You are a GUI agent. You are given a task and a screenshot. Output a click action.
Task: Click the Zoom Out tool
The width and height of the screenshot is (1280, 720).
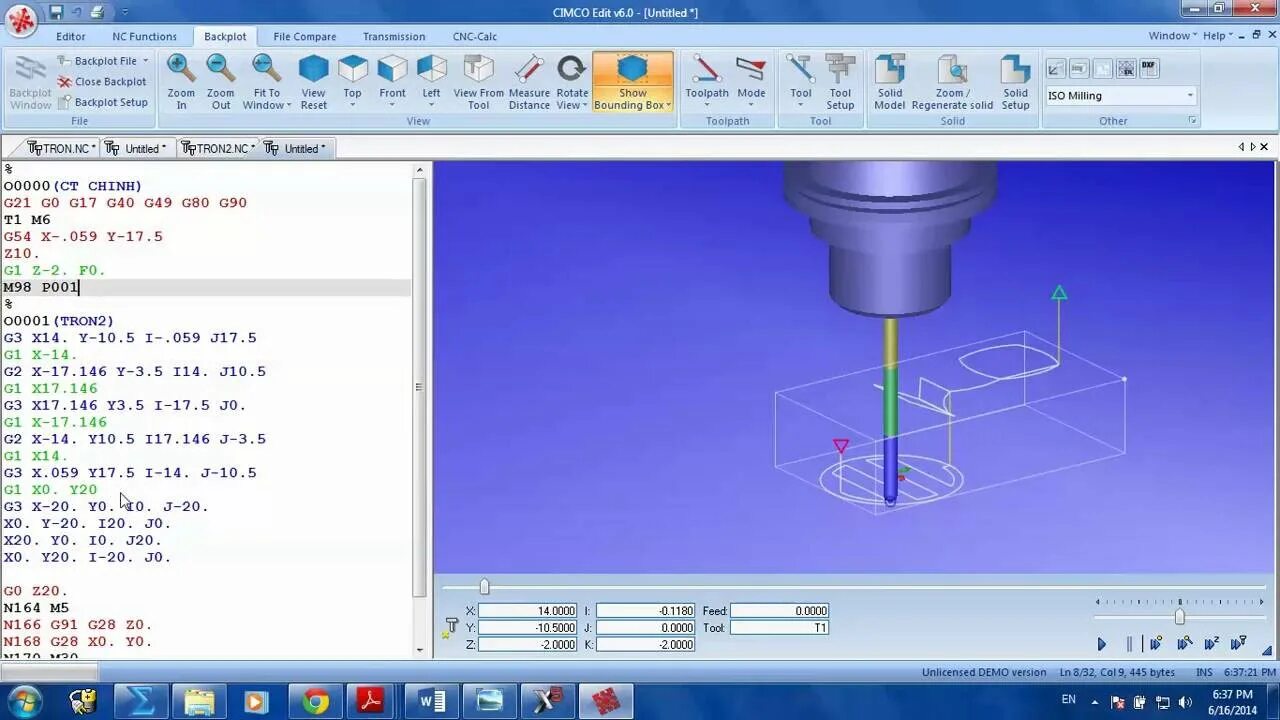[x=221, y=82]
